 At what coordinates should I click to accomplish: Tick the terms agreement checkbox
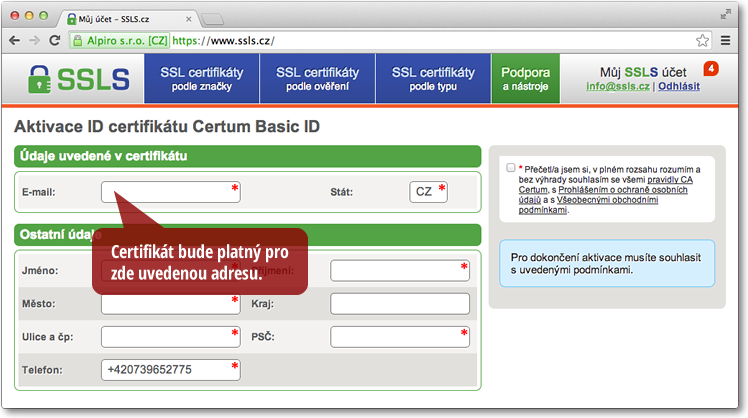coord(511,168)
